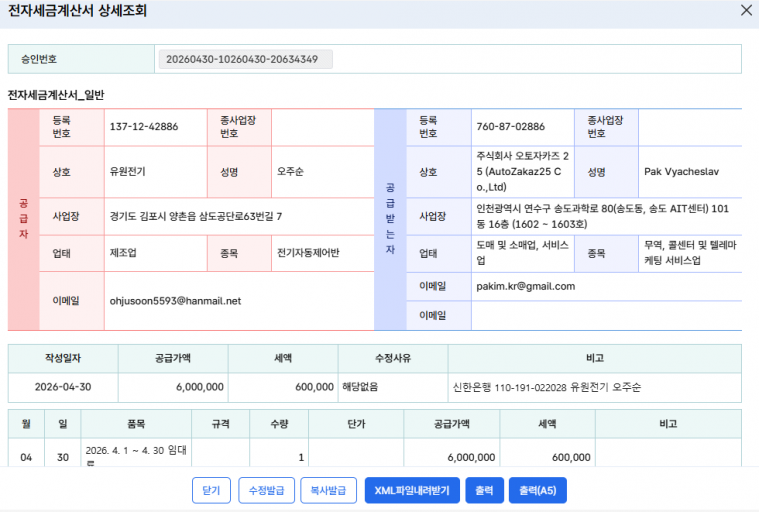
Task: Click the 출력 print button
Action: (485, 490)
